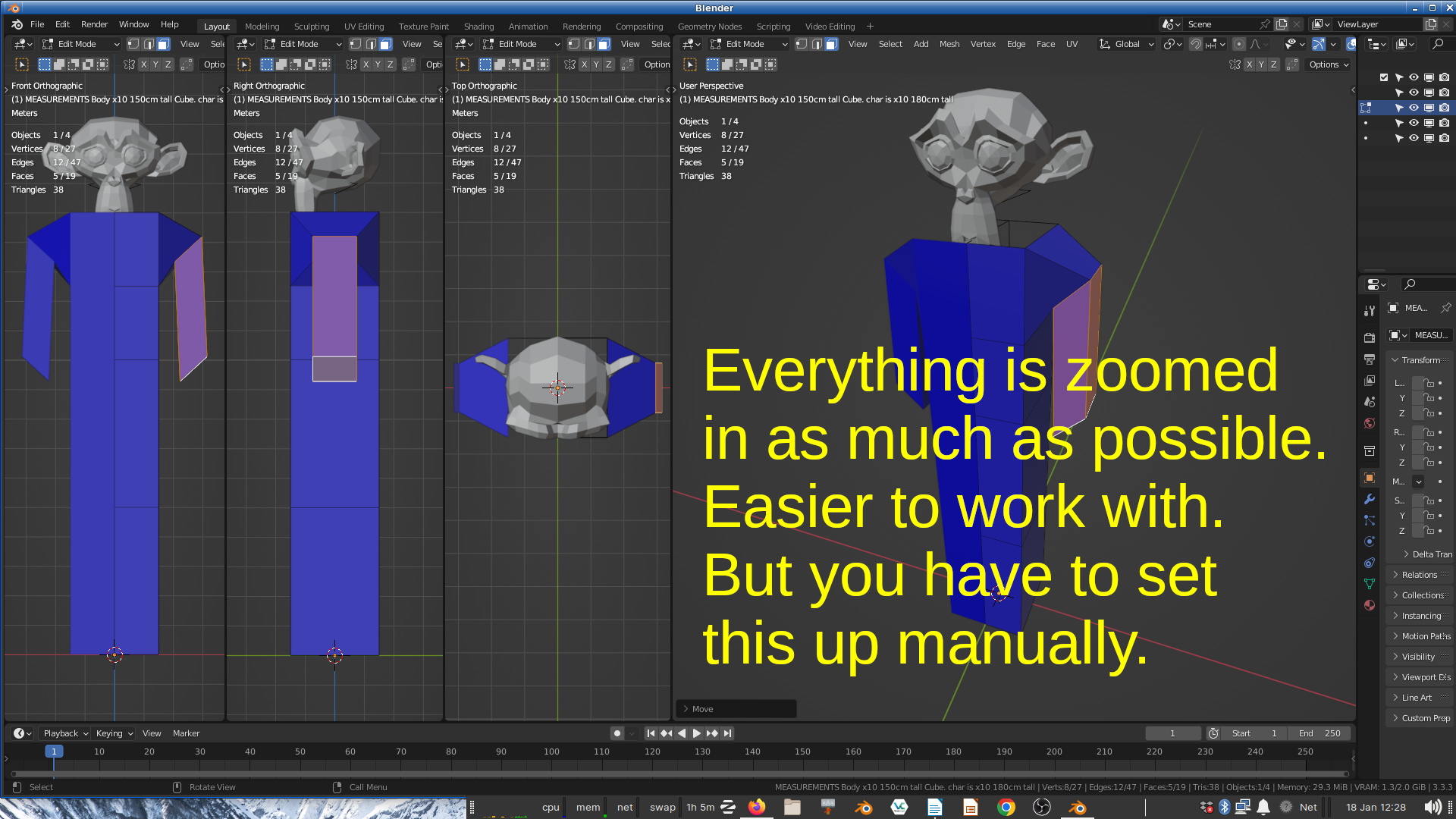This screenshot has height=819, width=1456.
Task: Open the Material properties tab icon
Action: pyautogui.click(x=1369, y=605)
